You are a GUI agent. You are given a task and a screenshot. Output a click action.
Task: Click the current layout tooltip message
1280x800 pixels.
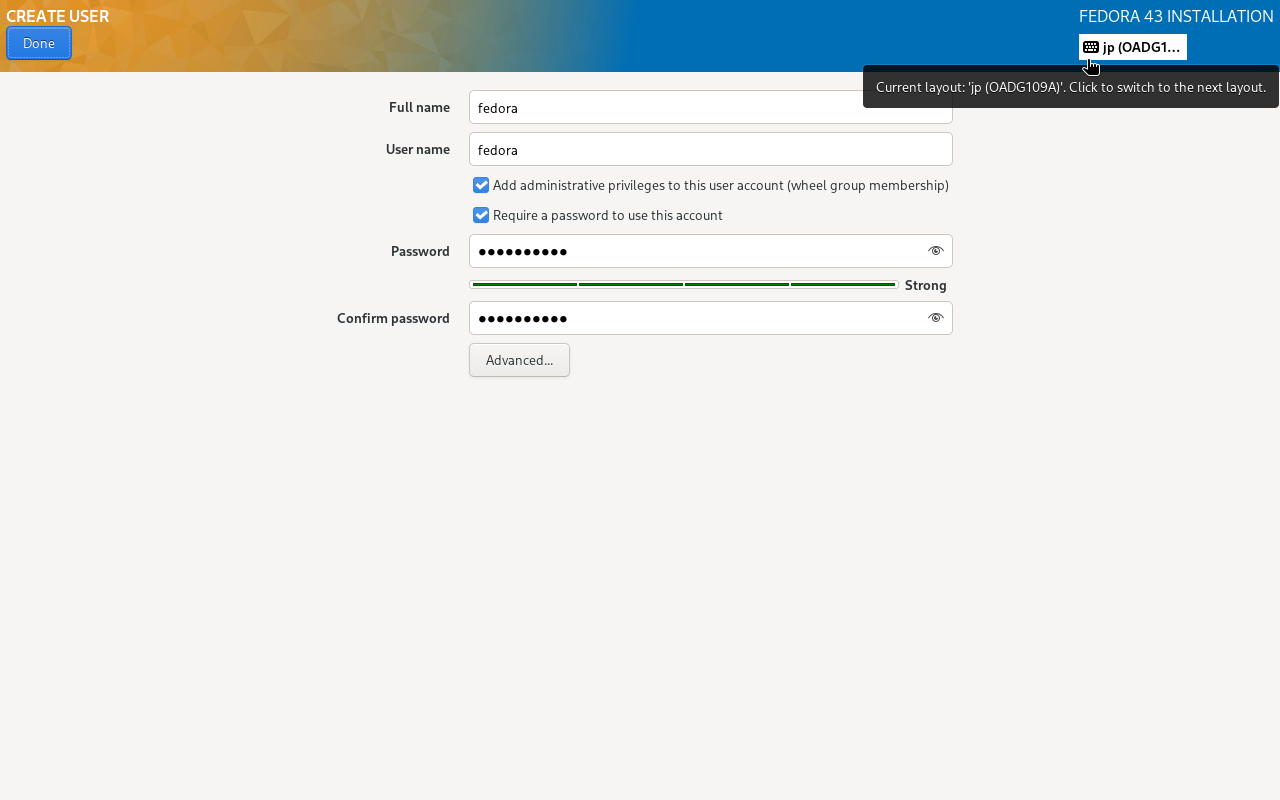[1071, 87]
